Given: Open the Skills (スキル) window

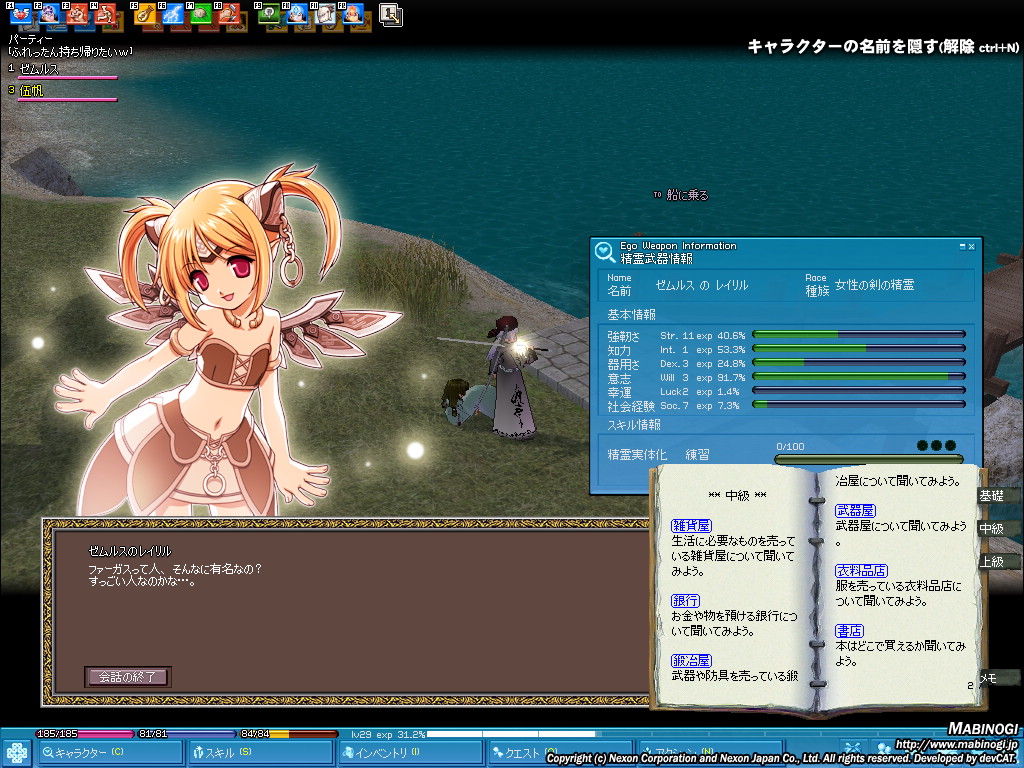Looking at the screenshot, I should (261, 753).
